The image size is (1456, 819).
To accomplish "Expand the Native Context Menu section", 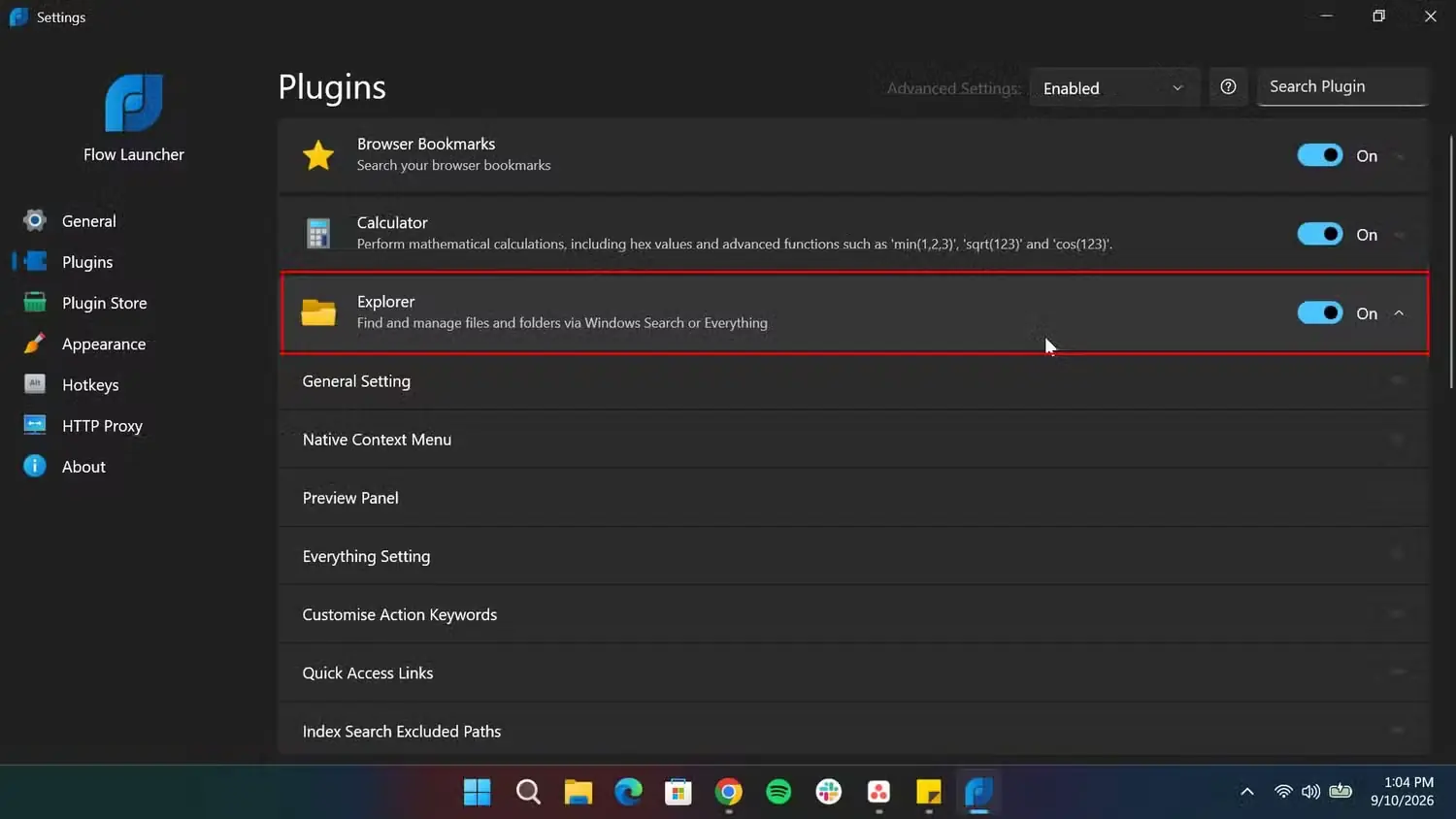I will tap(854, 440).
